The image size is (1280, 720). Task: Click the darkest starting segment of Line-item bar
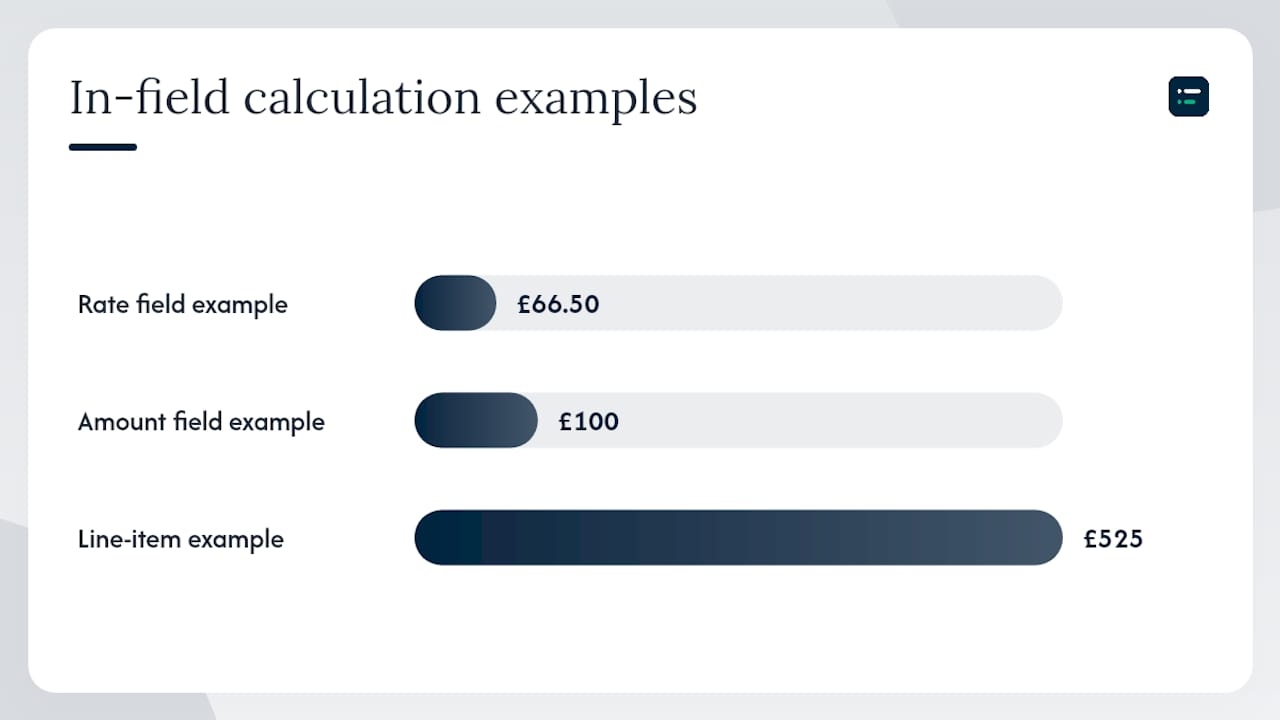click(x=448, y=538)
